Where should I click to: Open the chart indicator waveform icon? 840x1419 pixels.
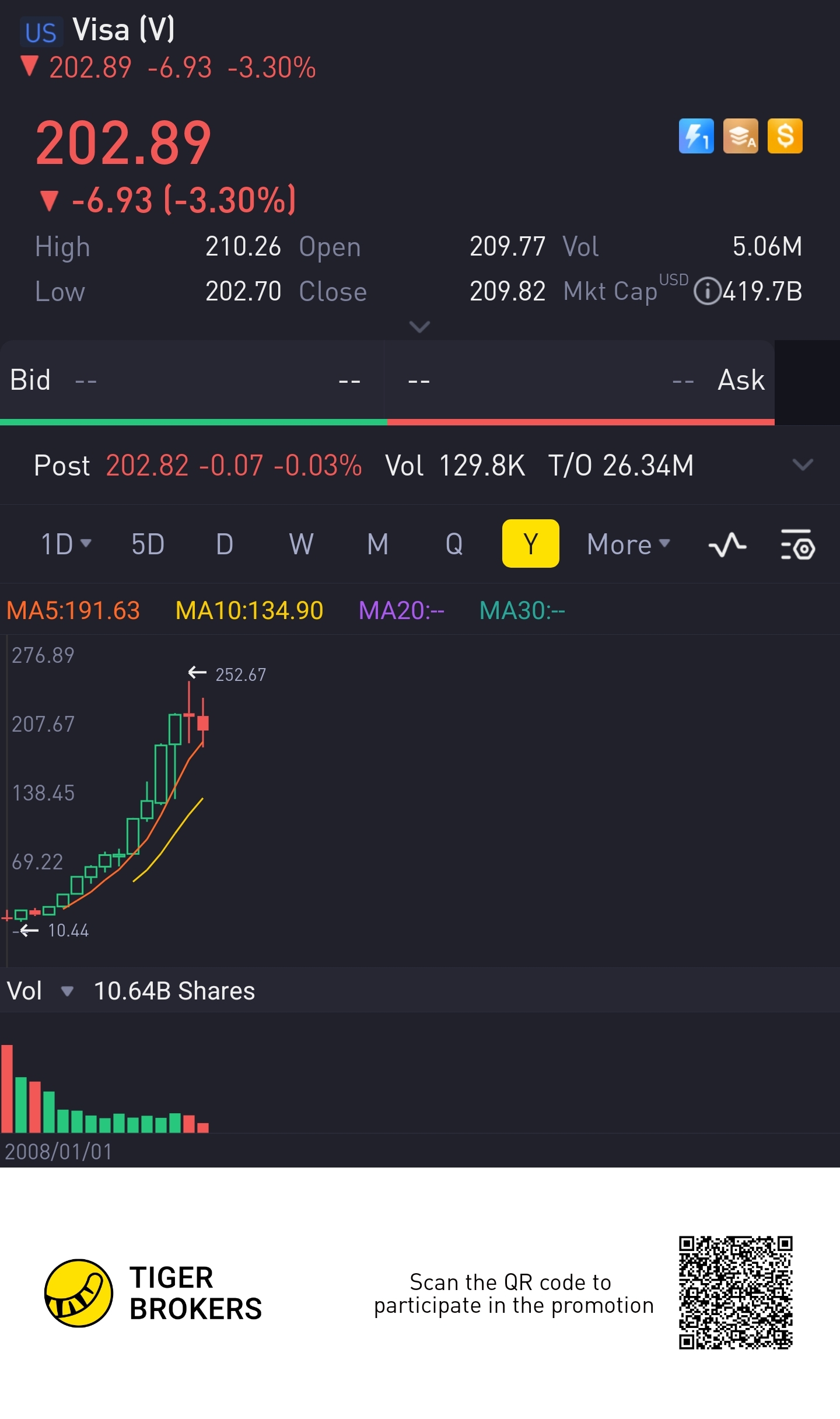(727, 545)
